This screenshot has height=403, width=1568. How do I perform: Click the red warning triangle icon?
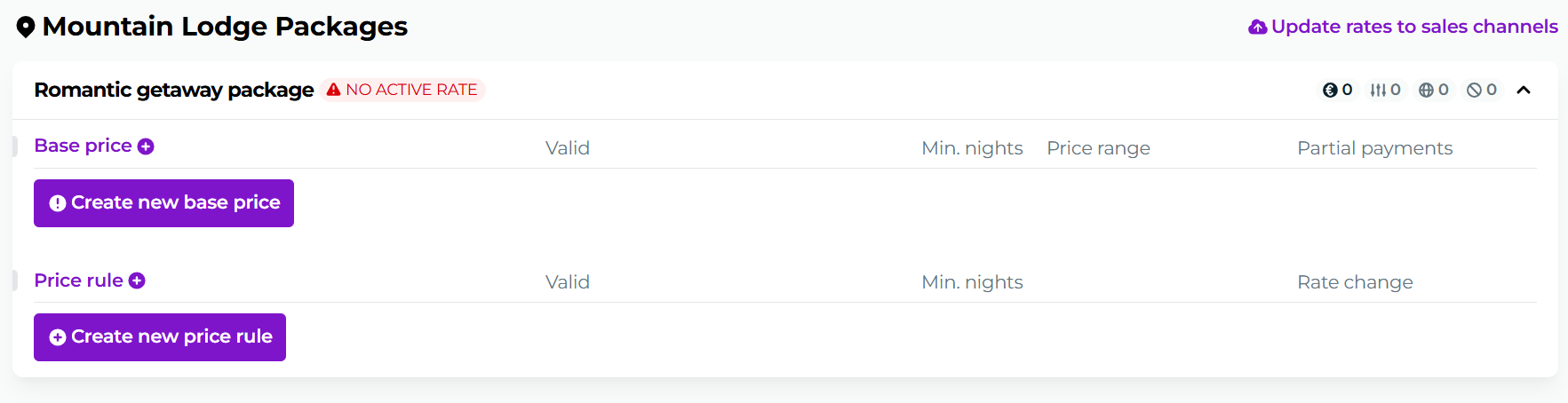[x=333, y=90]
